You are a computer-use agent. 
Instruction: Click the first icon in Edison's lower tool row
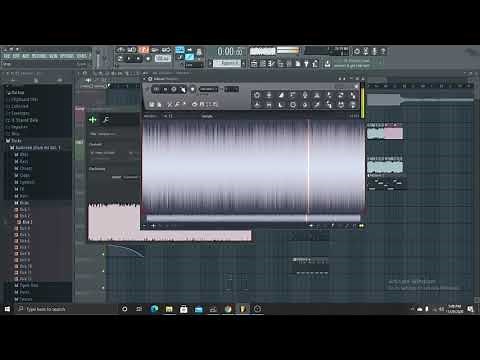[257, 105]
